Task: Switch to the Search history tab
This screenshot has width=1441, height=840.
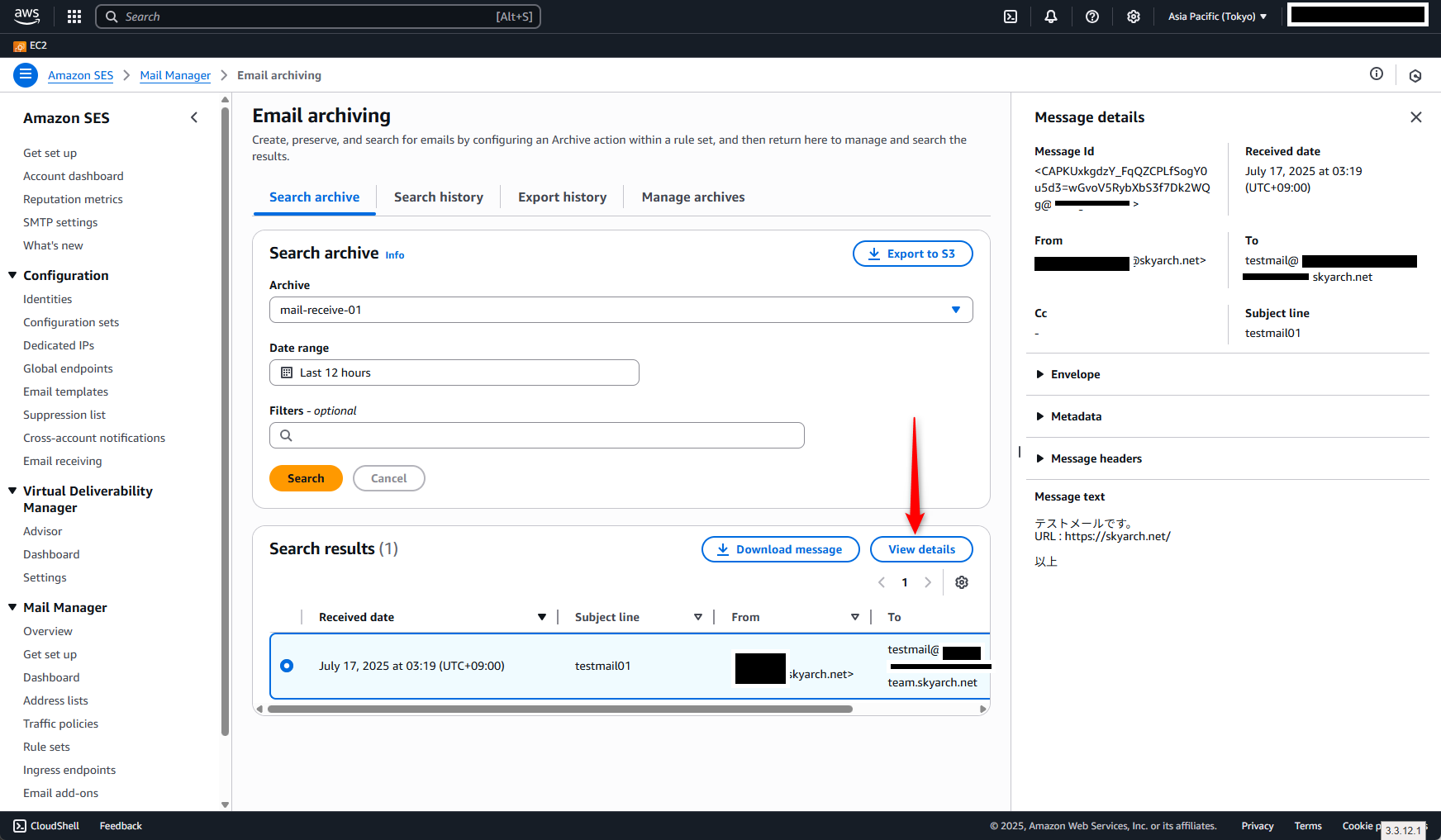Action: [x=438, y=197]
